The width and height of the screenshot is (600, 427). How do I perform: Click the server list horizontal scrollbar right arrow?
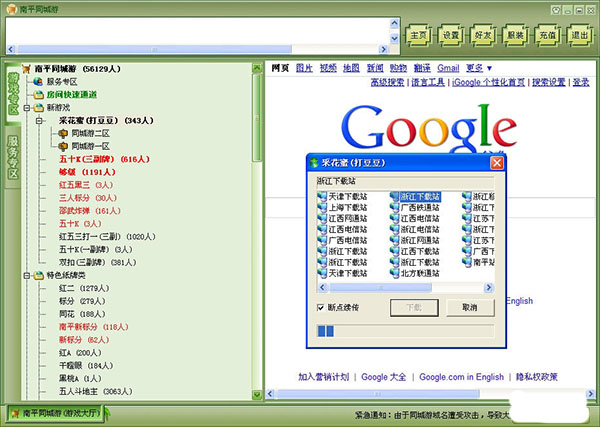pyautogui.click(x=488, y=287)
